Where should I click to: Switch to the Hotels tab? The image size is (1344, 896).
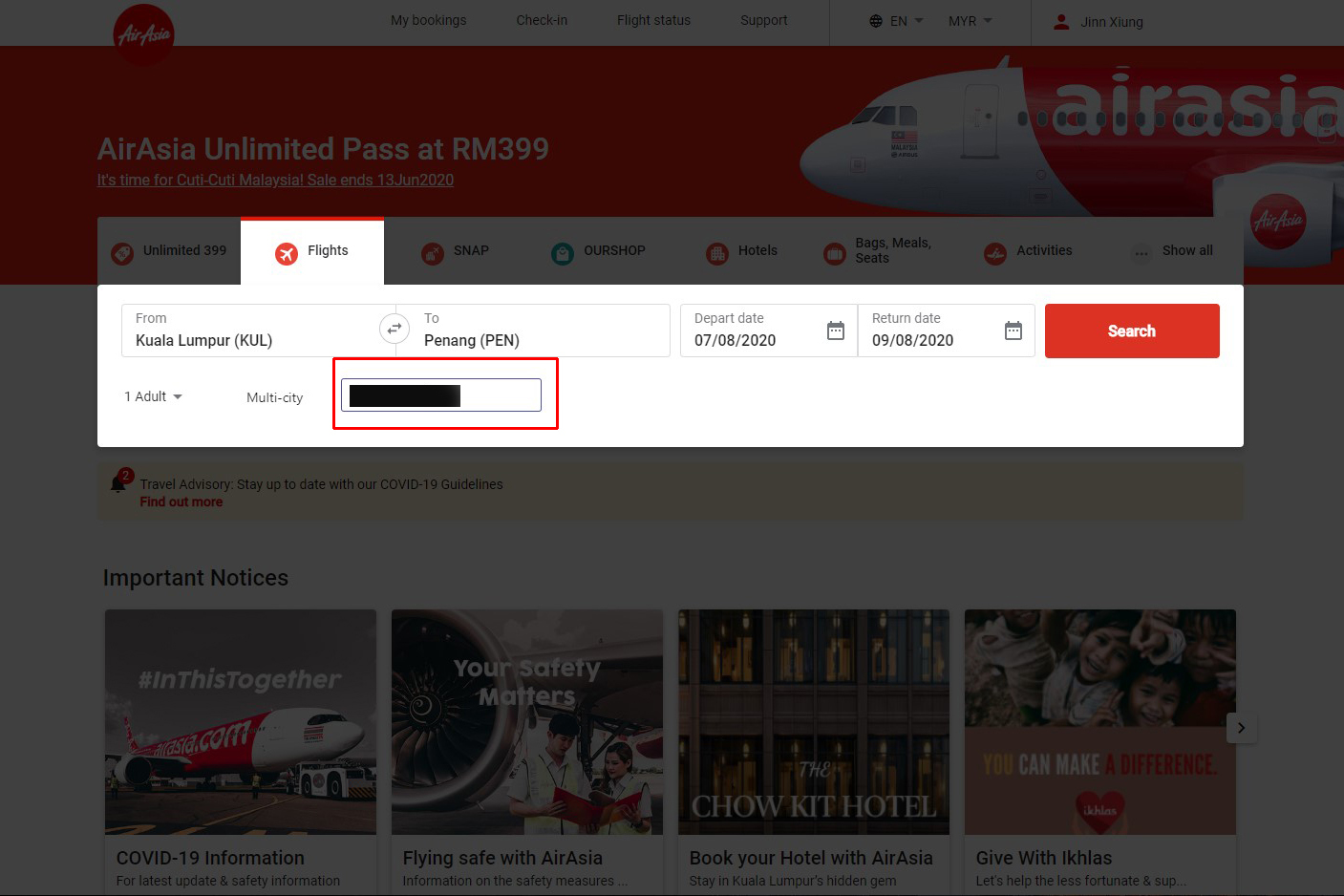742,251
